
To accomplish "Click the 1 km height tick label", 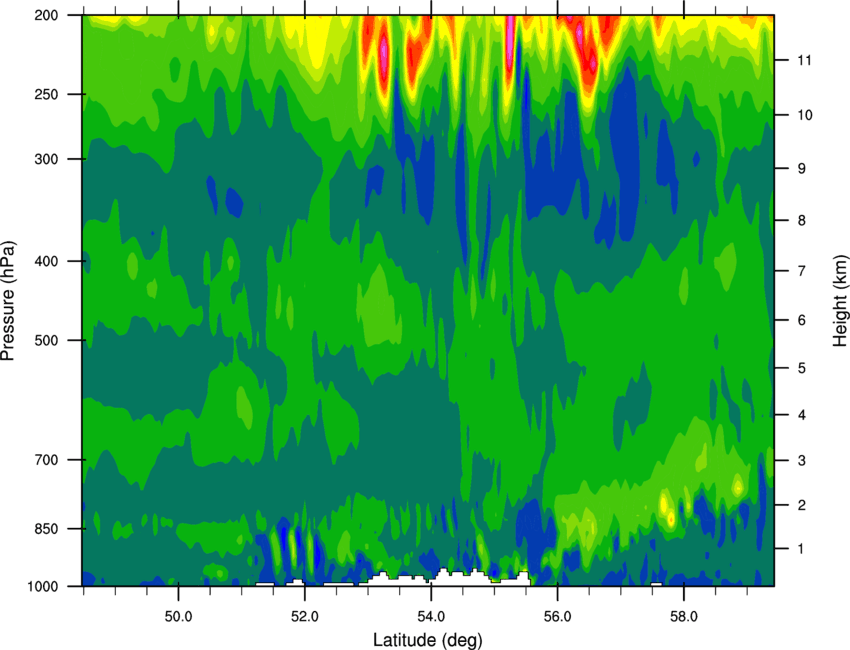I will pyautogui.click(x=801, y=549).
